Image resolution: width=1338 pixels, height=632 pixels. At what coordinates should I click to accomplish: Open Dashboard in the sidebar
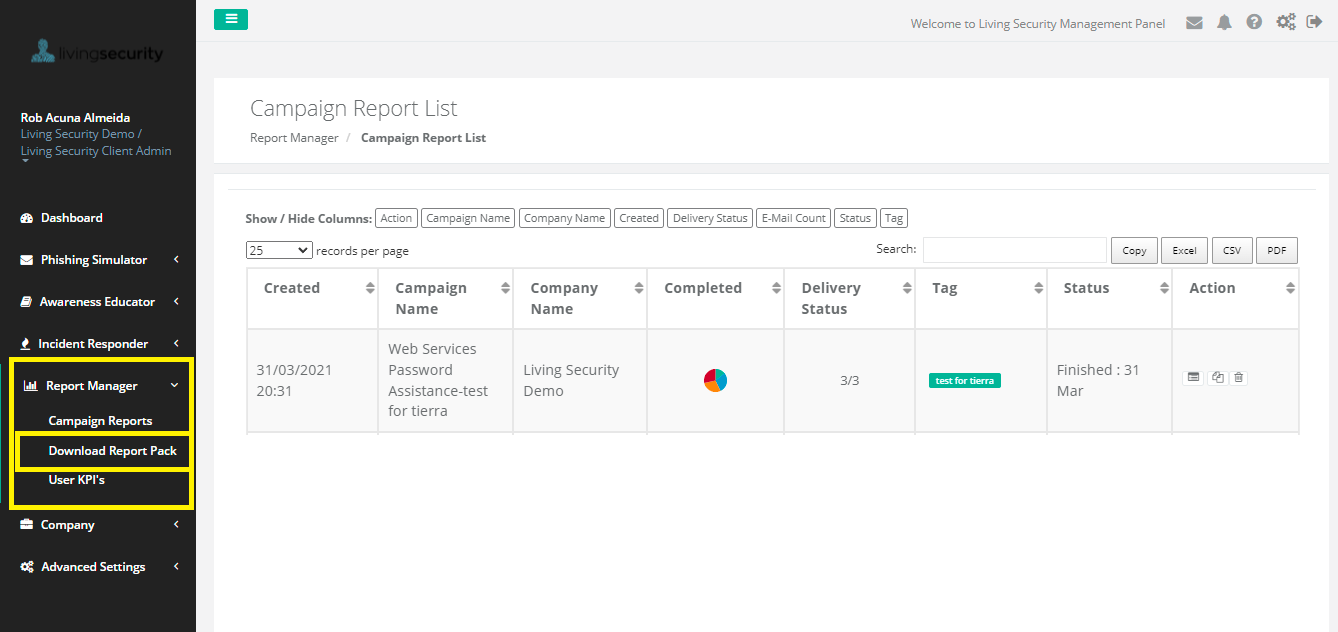pyautogui.click(x=71, y=218)
